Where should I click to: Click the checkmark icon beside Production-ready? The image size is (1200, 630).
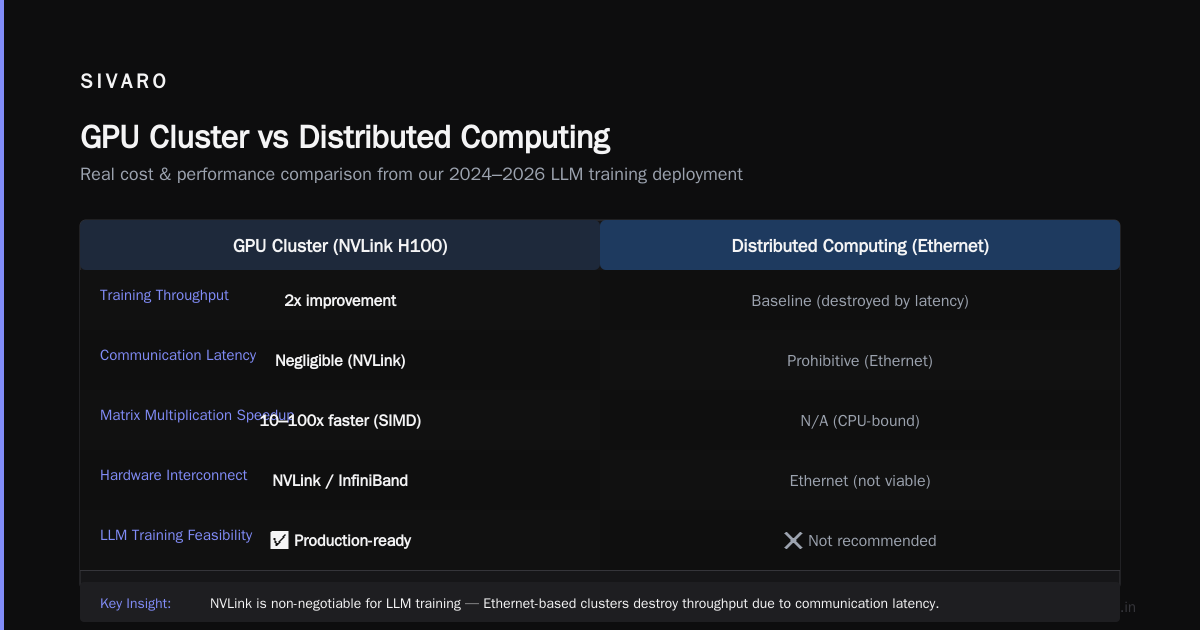pos(279,540)
